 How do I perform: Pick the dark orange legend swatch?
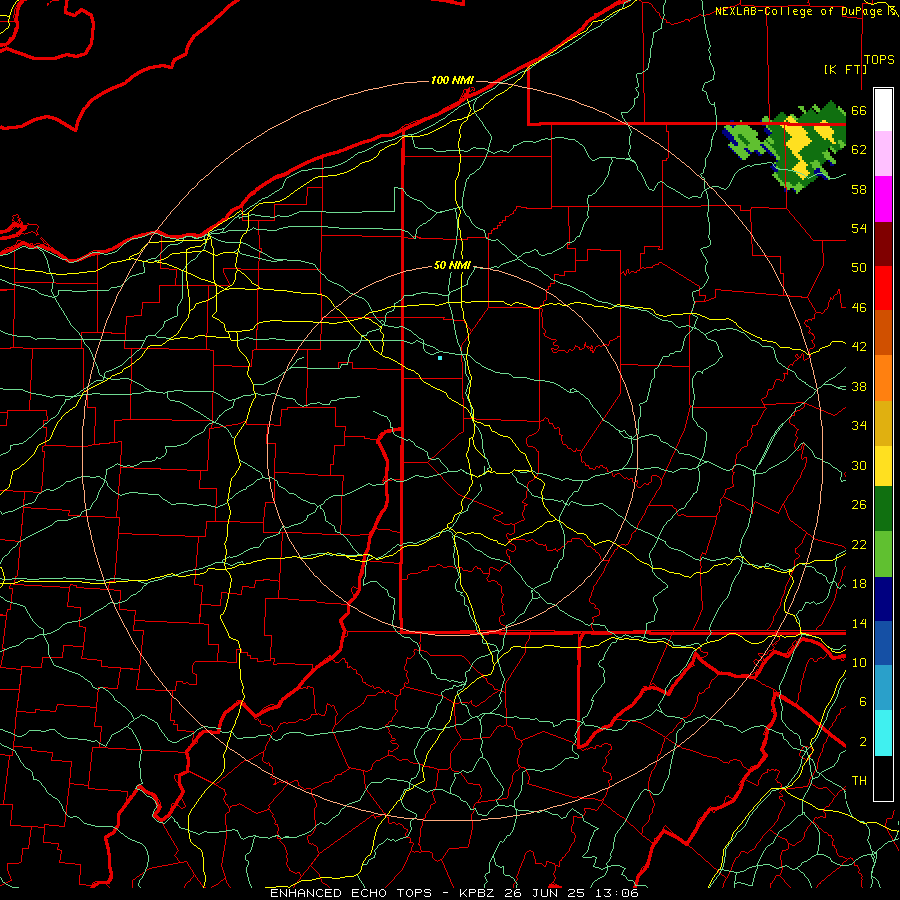point(883,332)
